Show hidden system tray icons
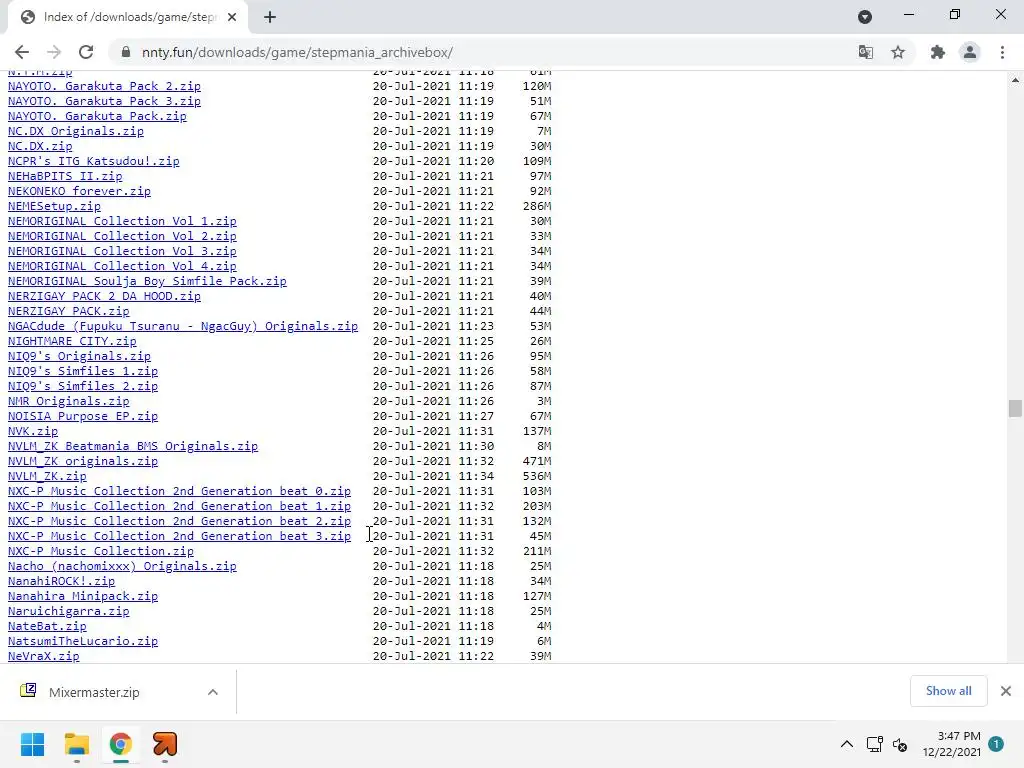Viewport: 1024px width, 768px height. pyautogui.click(x=846, y=744)
